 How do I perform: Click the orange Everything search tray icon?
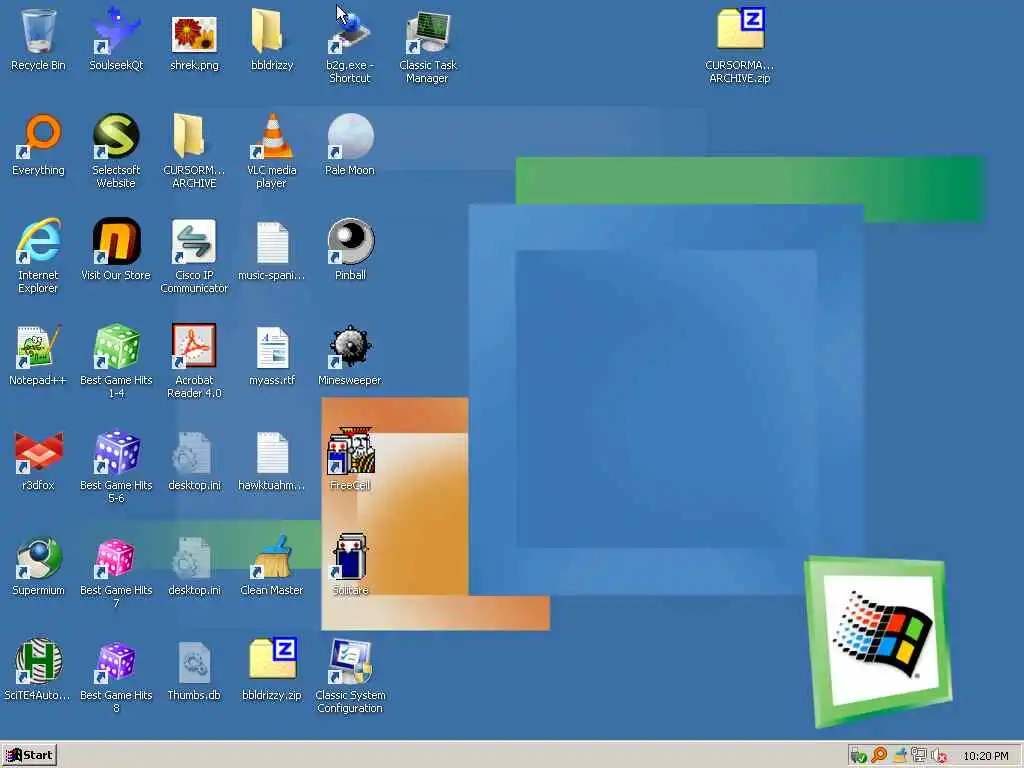tap(879, 756)
